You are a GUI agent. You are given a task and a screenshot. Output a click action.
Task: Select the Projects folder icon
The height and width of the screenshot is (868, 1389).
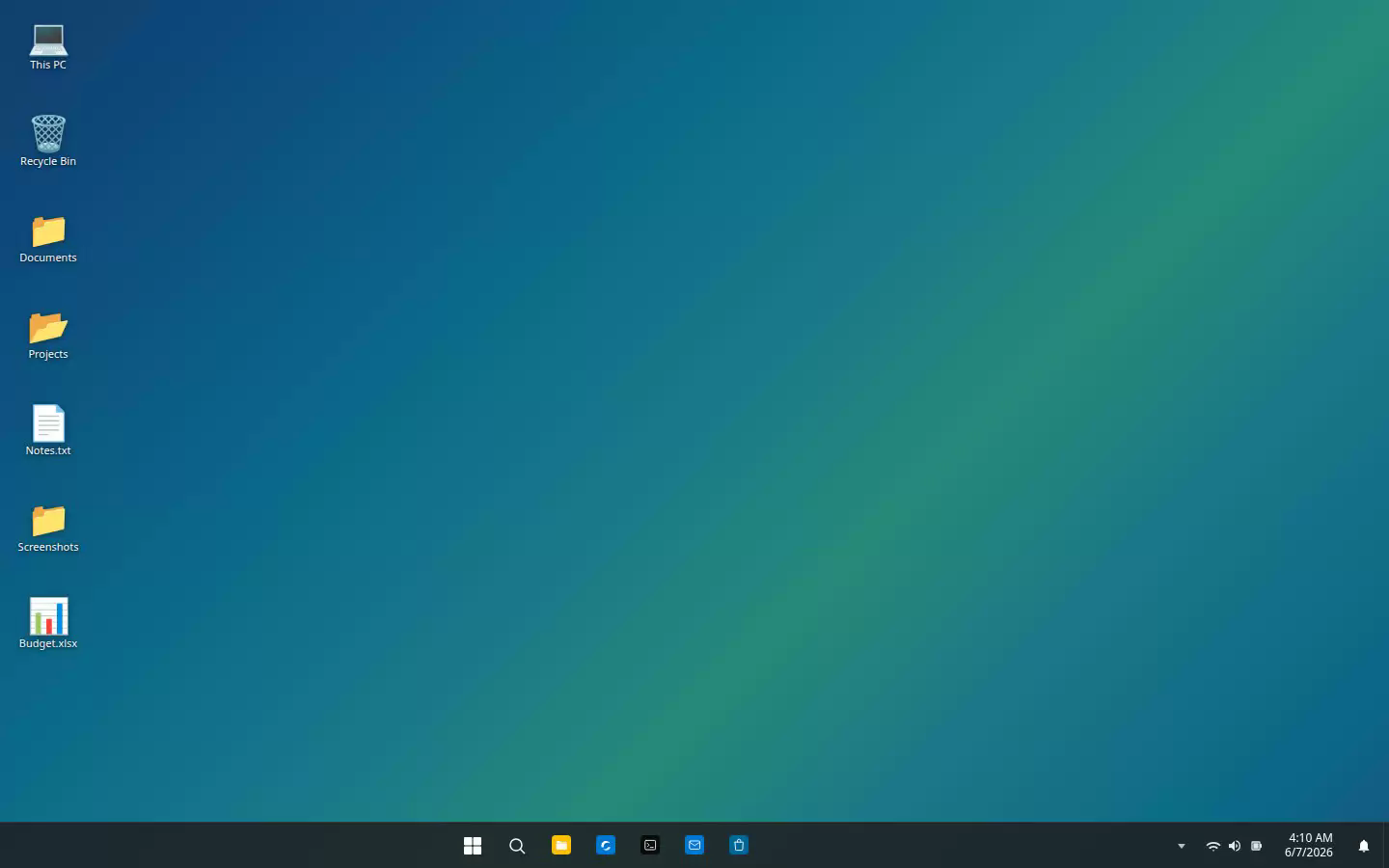coord(48,335)
